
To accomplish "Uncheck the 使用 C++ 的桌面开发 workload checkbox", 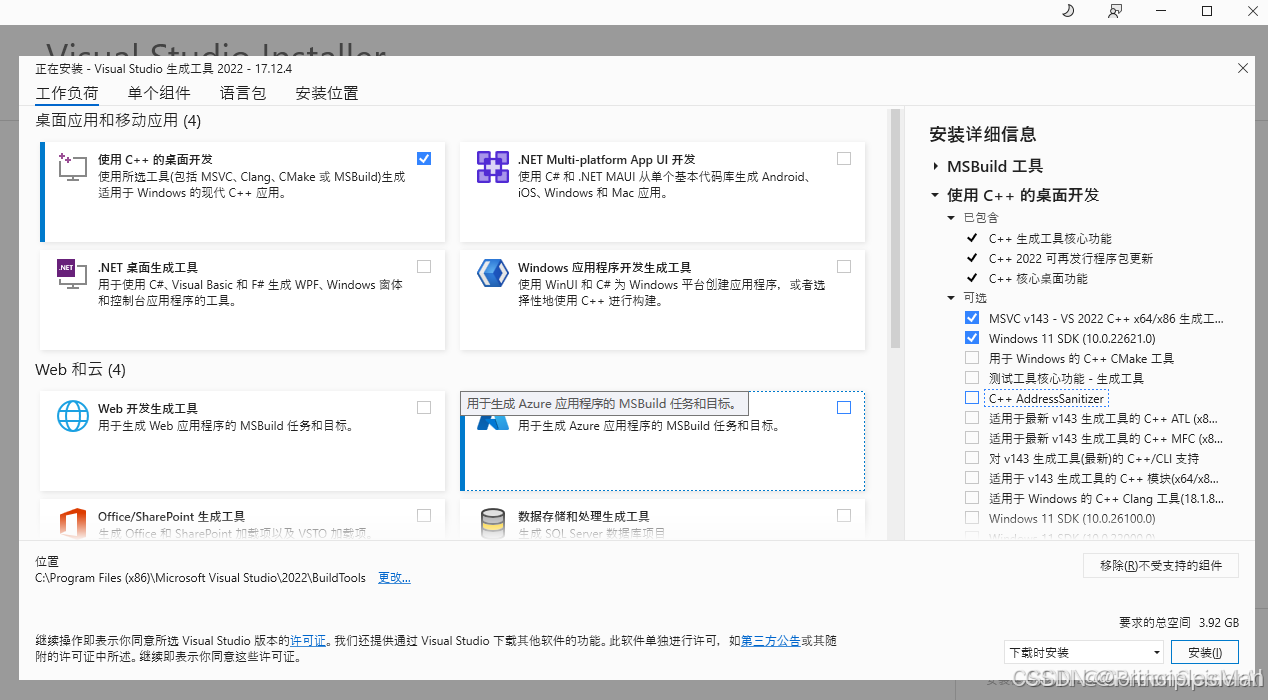I will click(x=424, y=158).
